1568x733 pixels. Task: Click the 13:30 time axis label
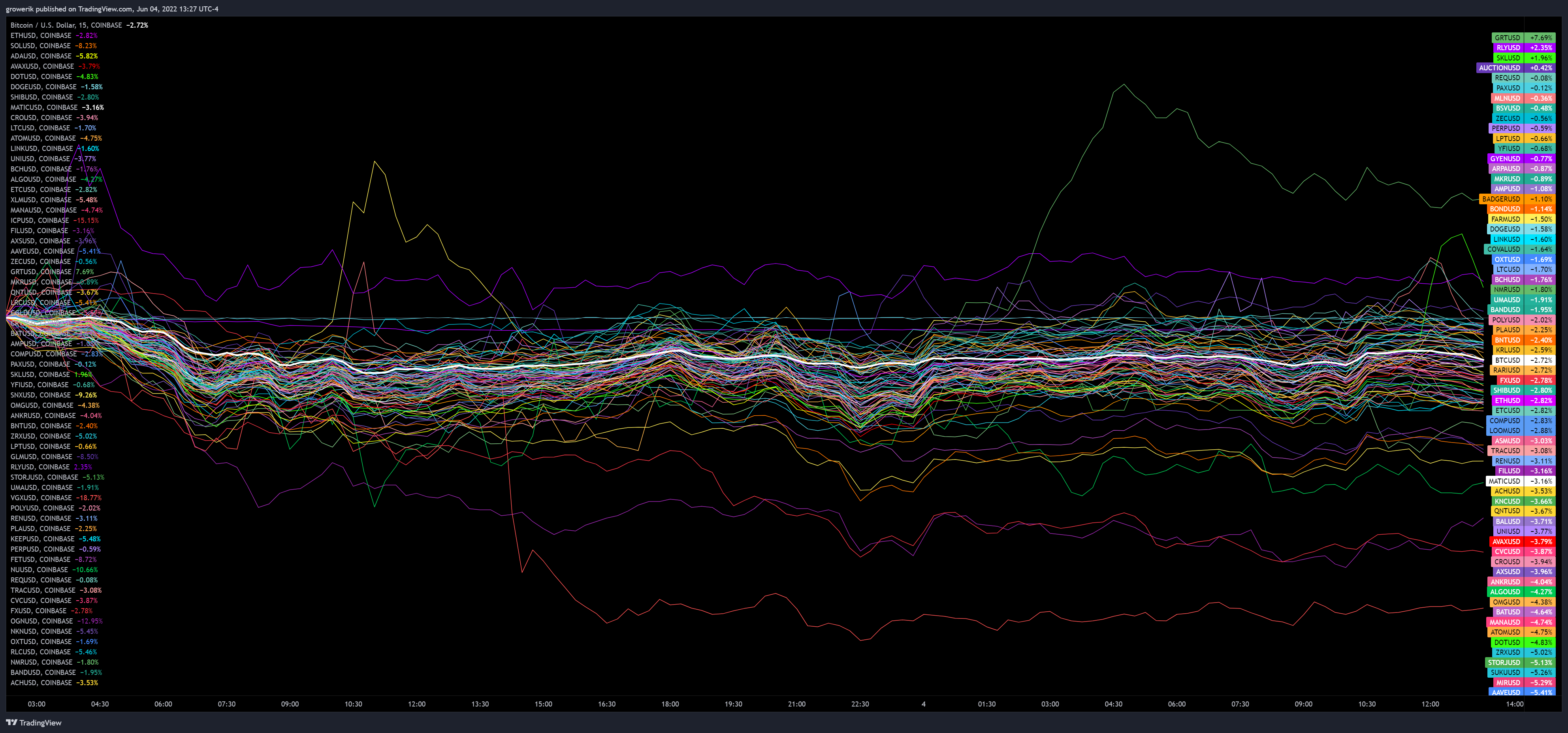click(480, 704)
